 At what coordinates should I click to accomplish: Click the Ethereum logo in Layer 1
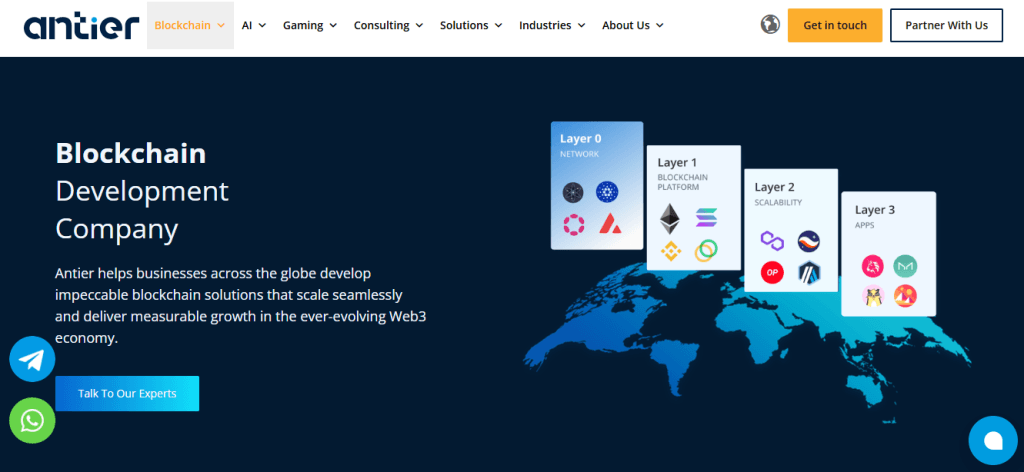pos(669,217)
